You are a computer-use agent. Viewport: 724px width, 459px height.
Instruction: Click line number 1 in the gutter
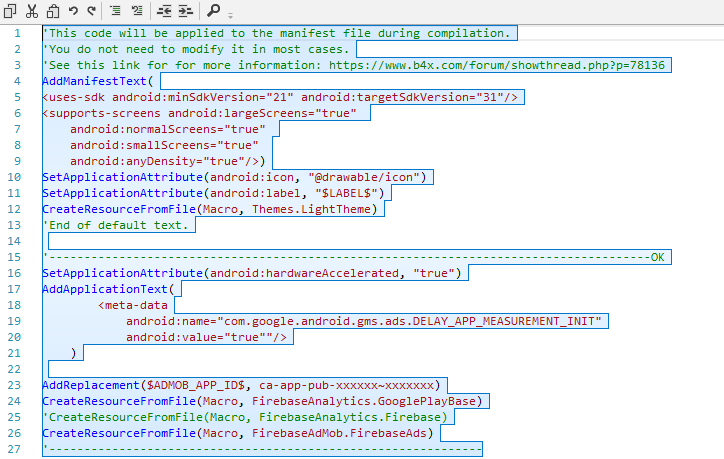17,33
